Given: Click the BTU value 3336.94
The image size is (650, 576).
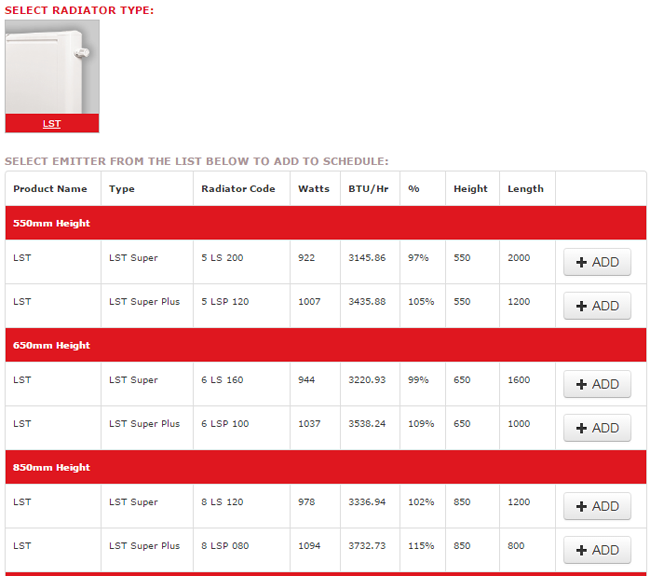Looking at the screenshot, I should pos(367,502).
